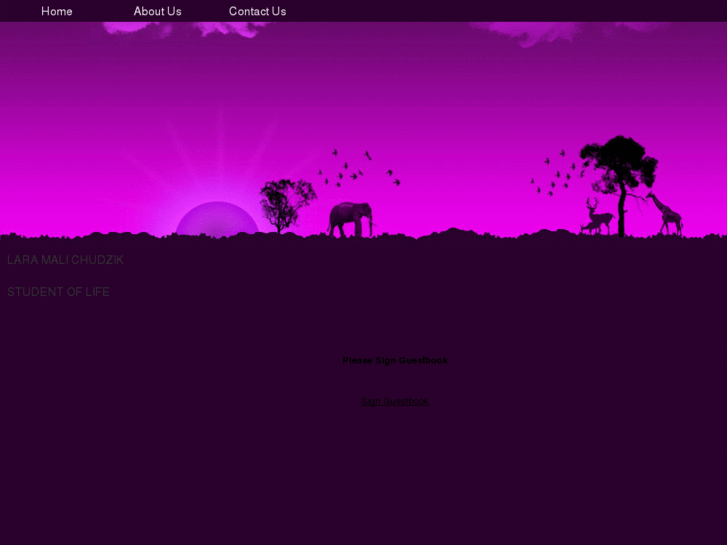Select the LARA MALI CHUDZIK heading text

[65, 260]
